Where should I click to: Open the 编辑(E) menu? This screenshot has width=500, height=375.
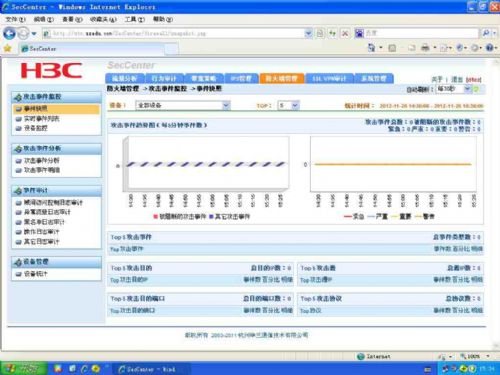pos(44,20)
